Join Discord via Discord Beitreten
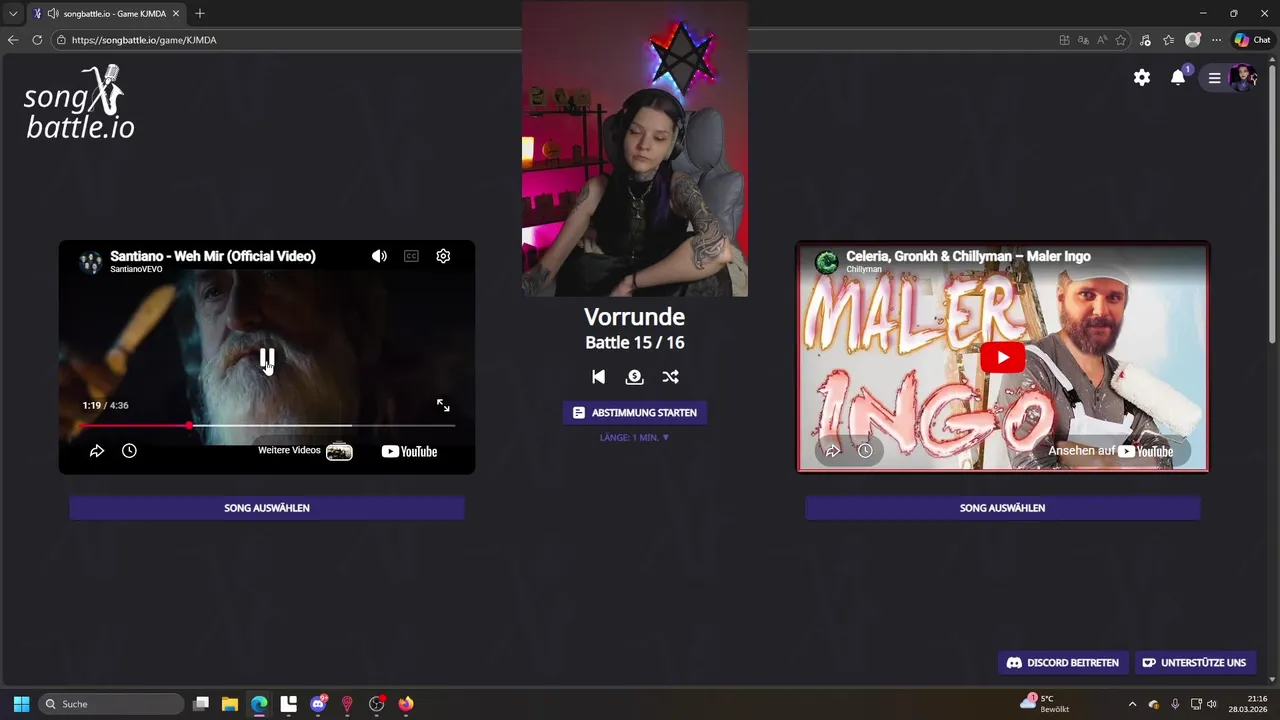 [x=1063, y=663]
